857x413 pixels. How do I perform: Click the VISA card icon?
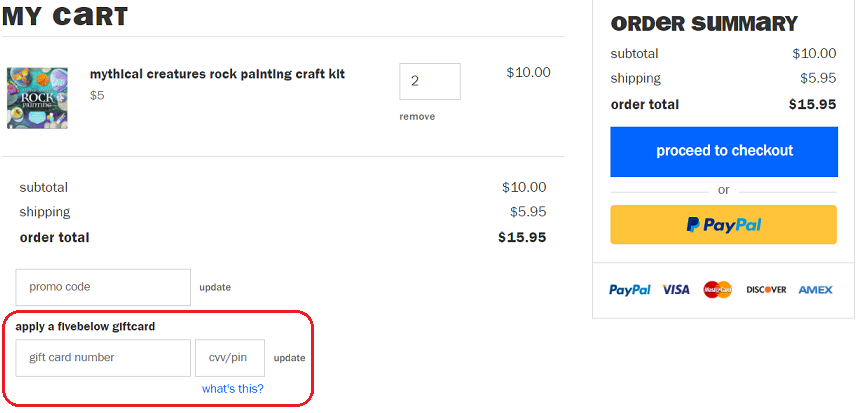point(676,290)
